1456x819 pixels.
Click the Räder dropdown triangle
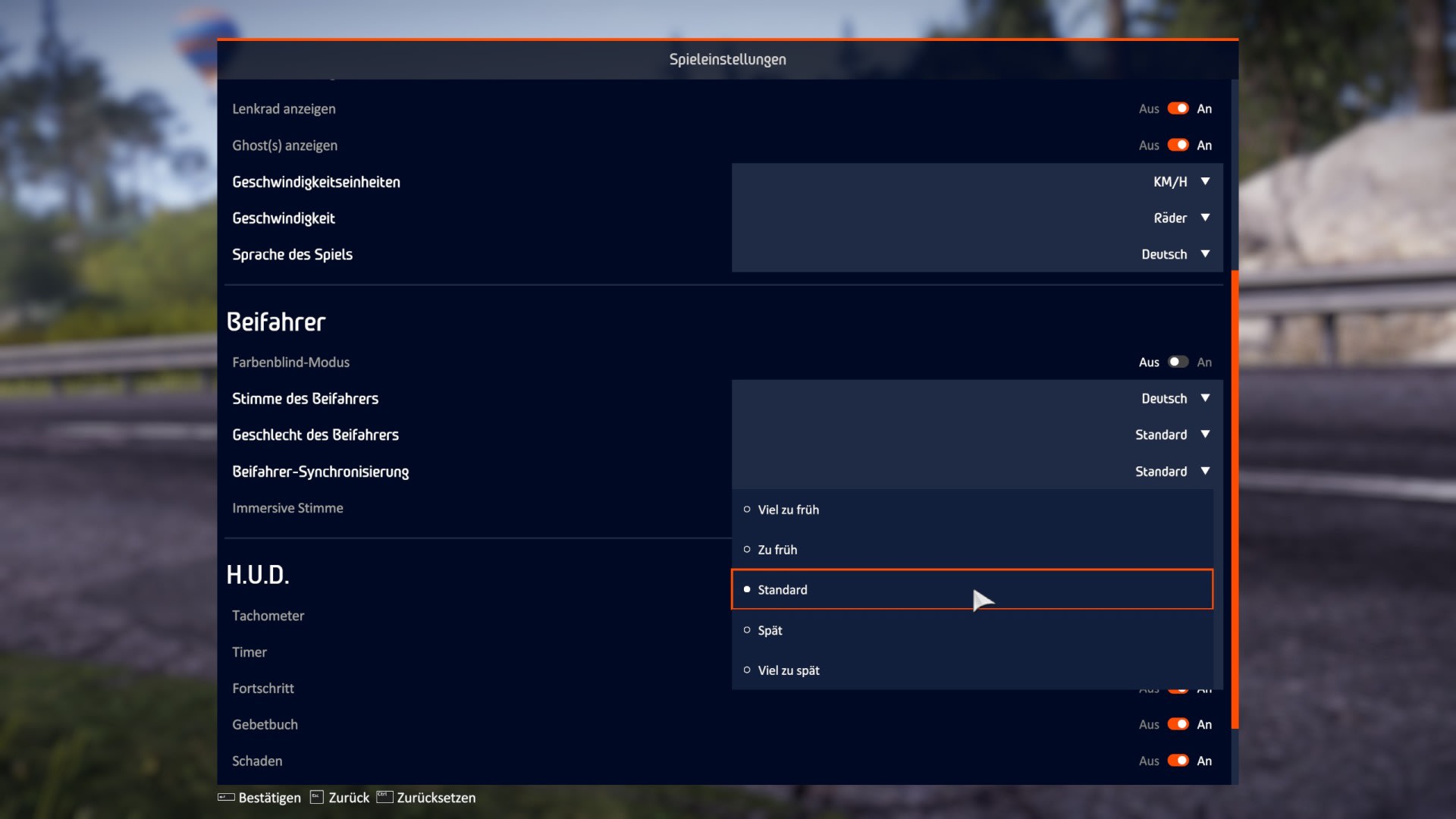click(1205, 218)
